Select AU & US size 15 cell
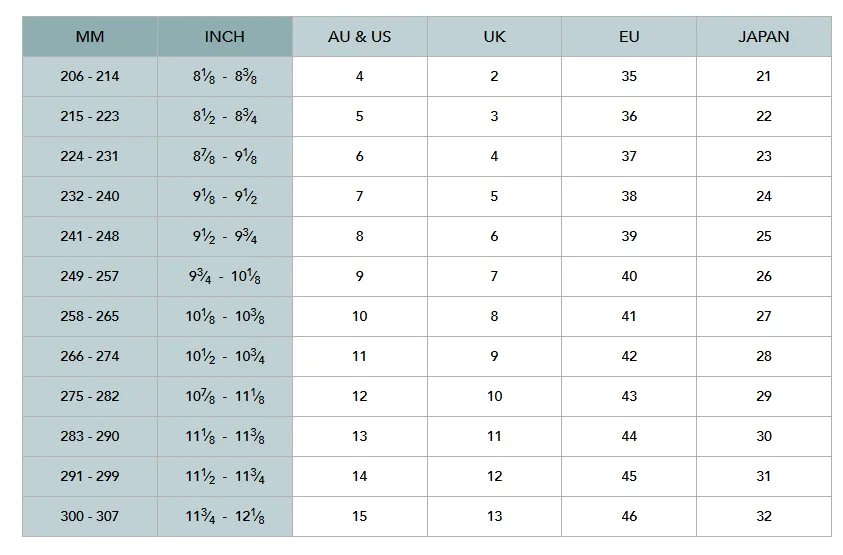Viewport: 843px width, 555px height. (360, 516)
